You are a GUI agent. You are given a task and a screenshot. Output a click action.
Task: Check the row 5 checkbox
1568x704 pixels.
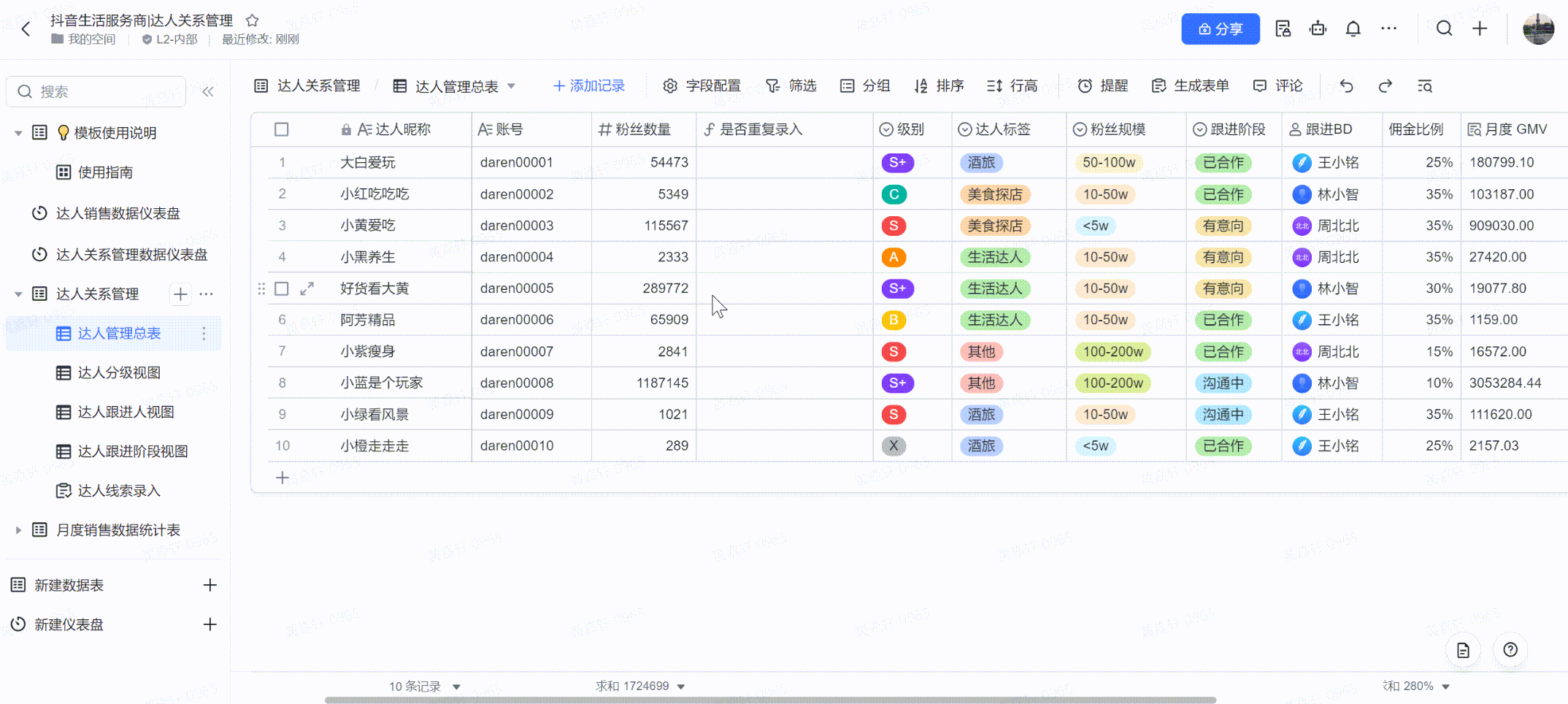[281, 288]
